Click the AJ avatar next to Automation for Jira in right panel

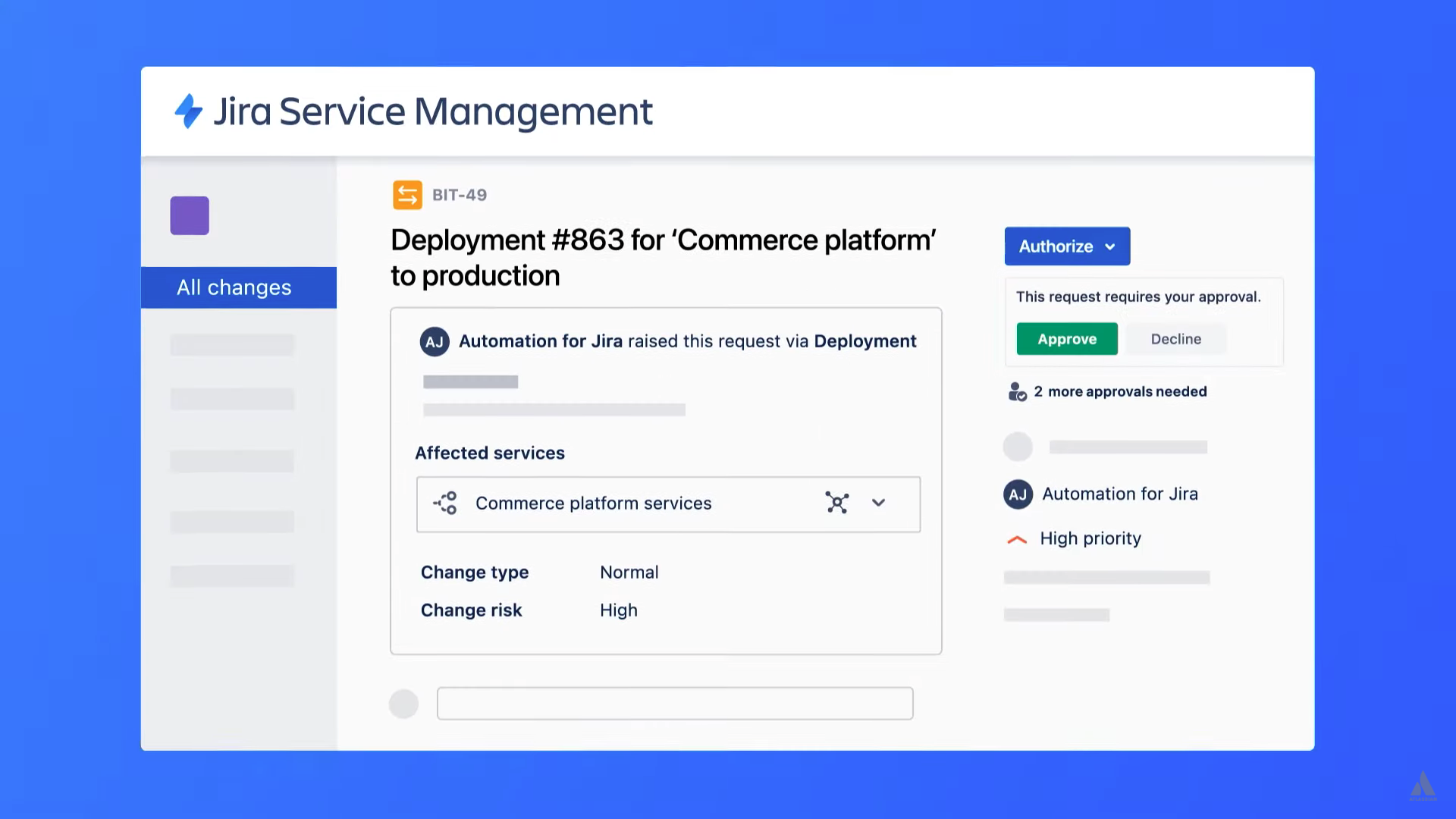[1018, 494]
